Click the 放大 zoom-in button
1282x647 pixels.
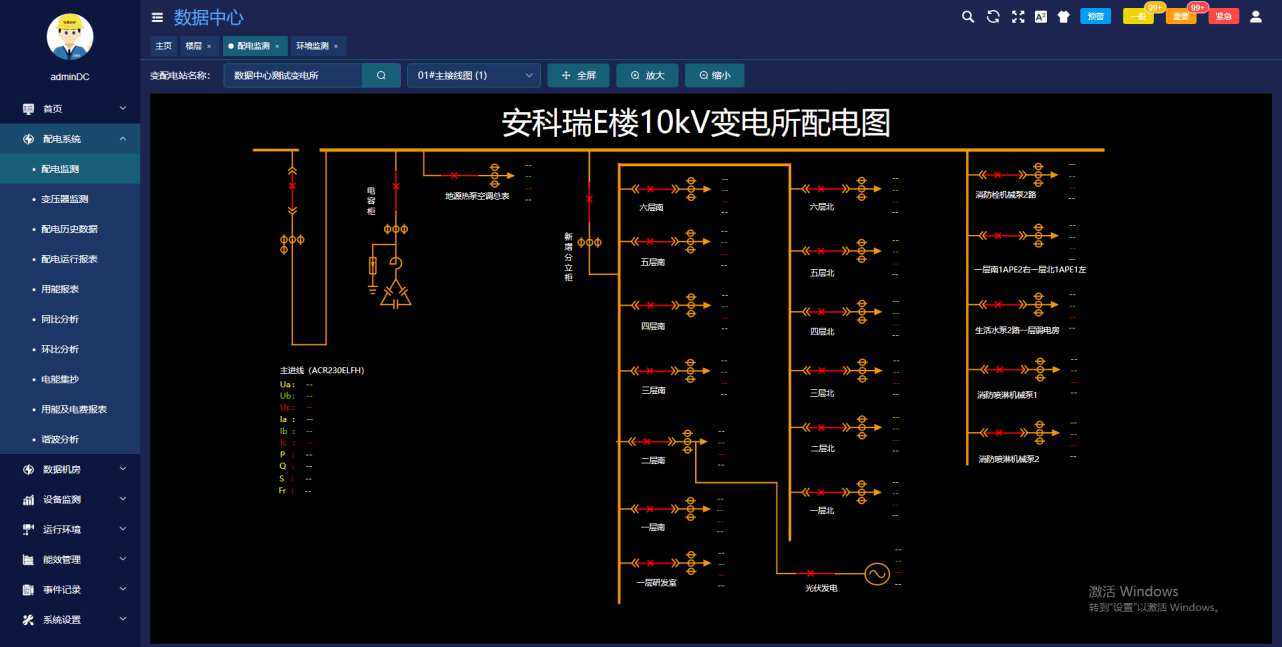coord(646,74)
